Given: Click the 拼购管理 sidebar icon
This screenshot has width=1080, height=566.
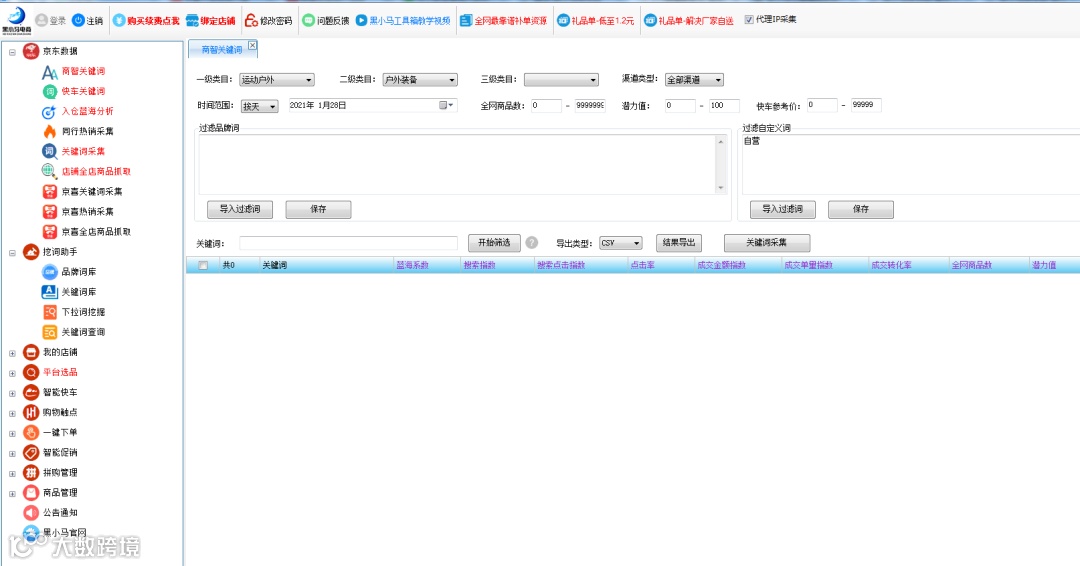Looking at the screenshot, I should [x=31, y=472].
